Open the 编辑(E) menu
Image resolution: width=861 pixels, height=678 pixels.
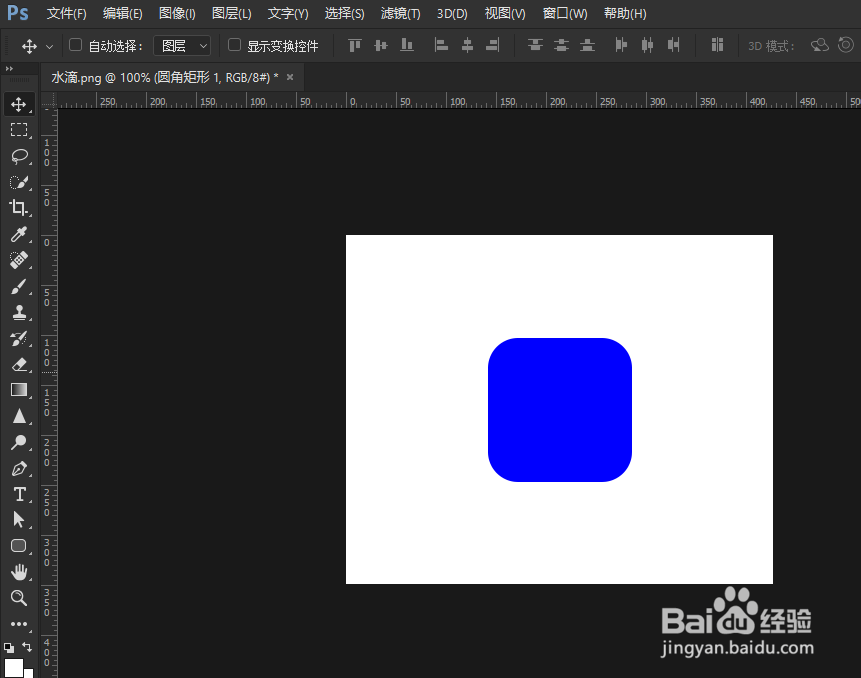point(122,13)
